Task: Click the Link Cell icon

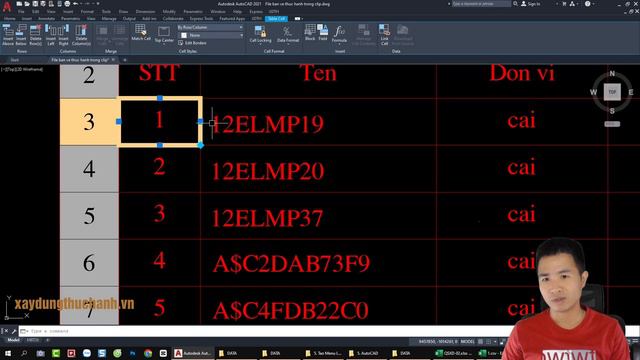Action: 384,34
